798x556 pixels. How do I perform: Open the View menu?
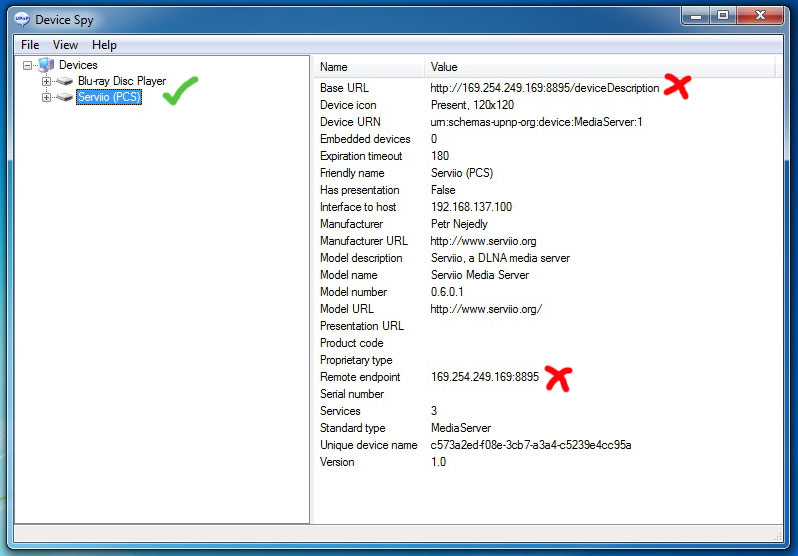click(x=65, y=45)
